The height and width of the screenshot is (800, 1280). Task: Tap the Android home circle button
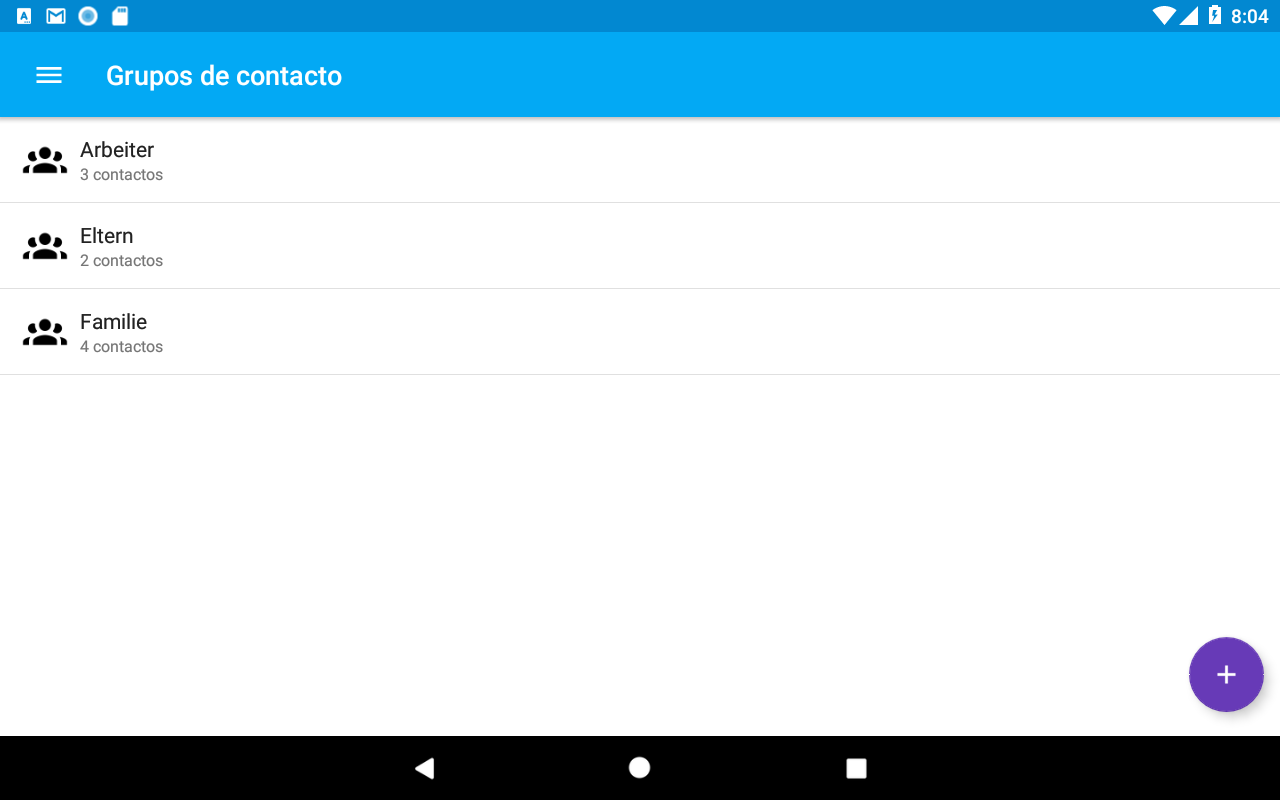tap(640, 767)
